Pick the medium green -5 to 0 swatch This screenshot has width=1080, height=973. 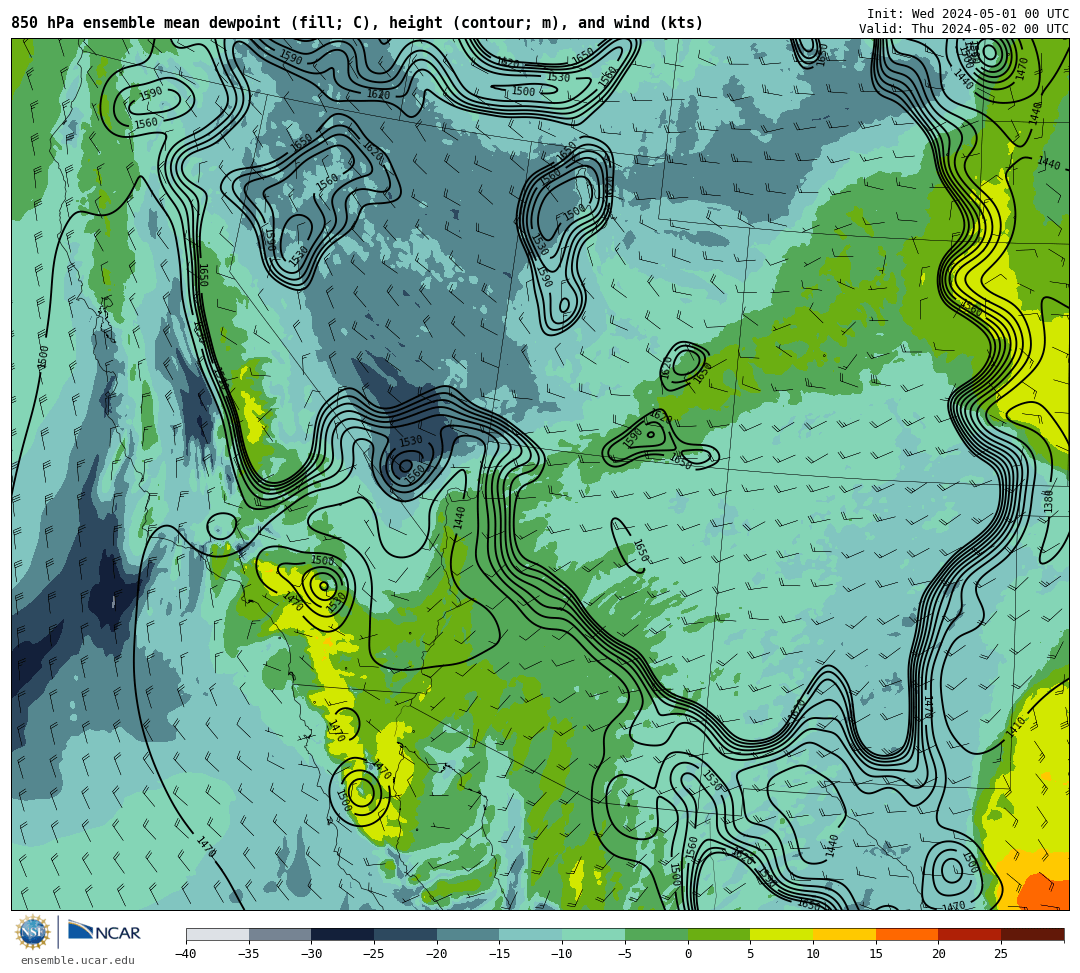pyautogui.click(x=656, y=934)
